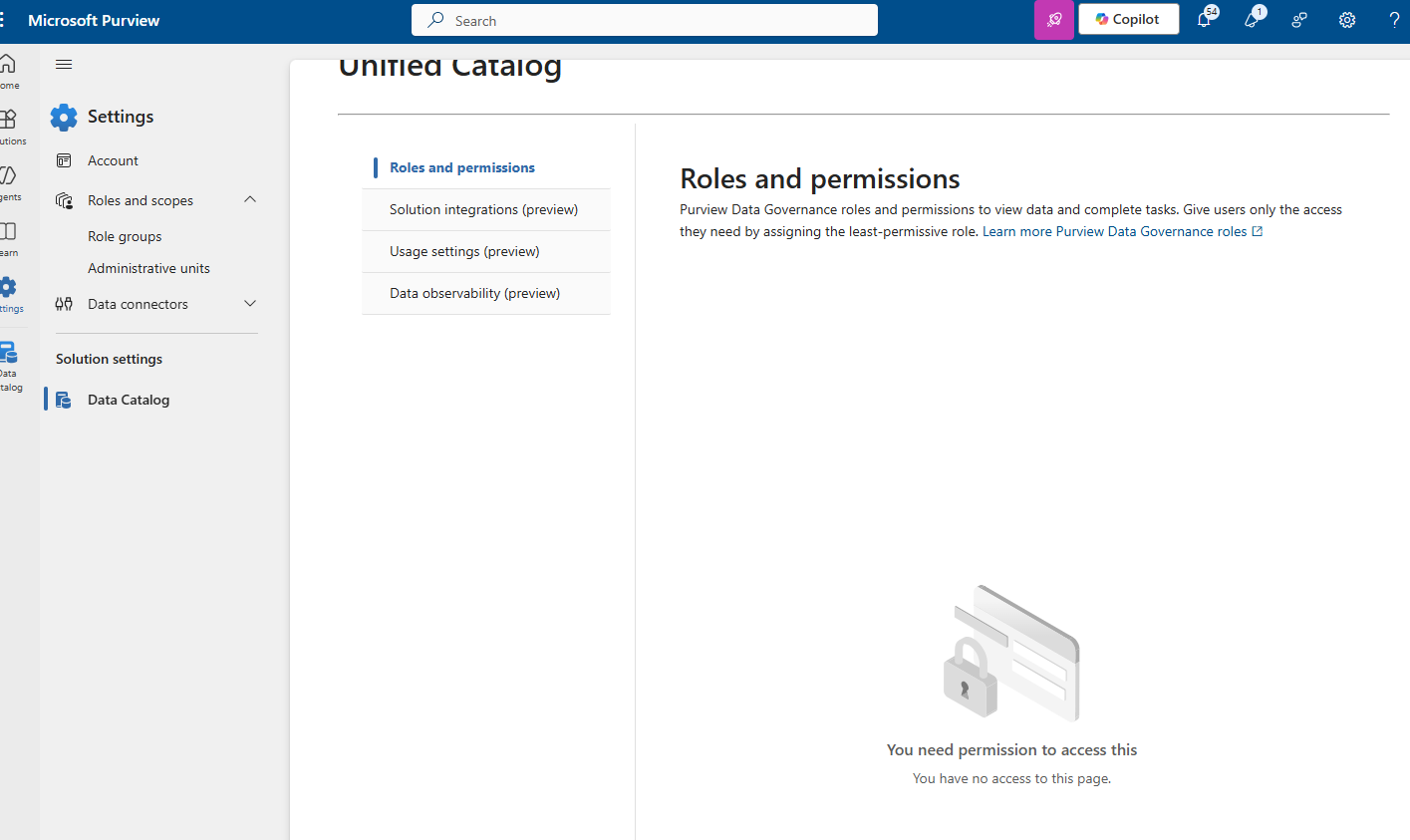Collapse the navigation with hamburger icon
1410x840 pixels.
(64, 65)
